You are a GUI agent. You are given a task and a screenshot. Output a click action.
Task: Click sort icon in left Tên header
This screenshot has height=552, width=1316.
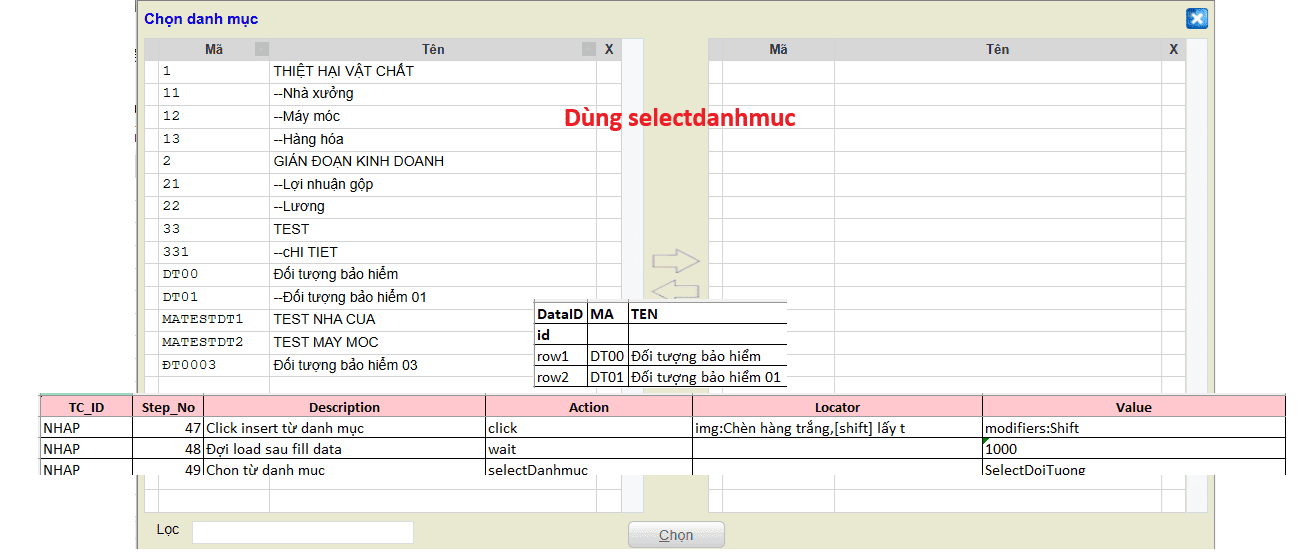click(x=589, y=49)
